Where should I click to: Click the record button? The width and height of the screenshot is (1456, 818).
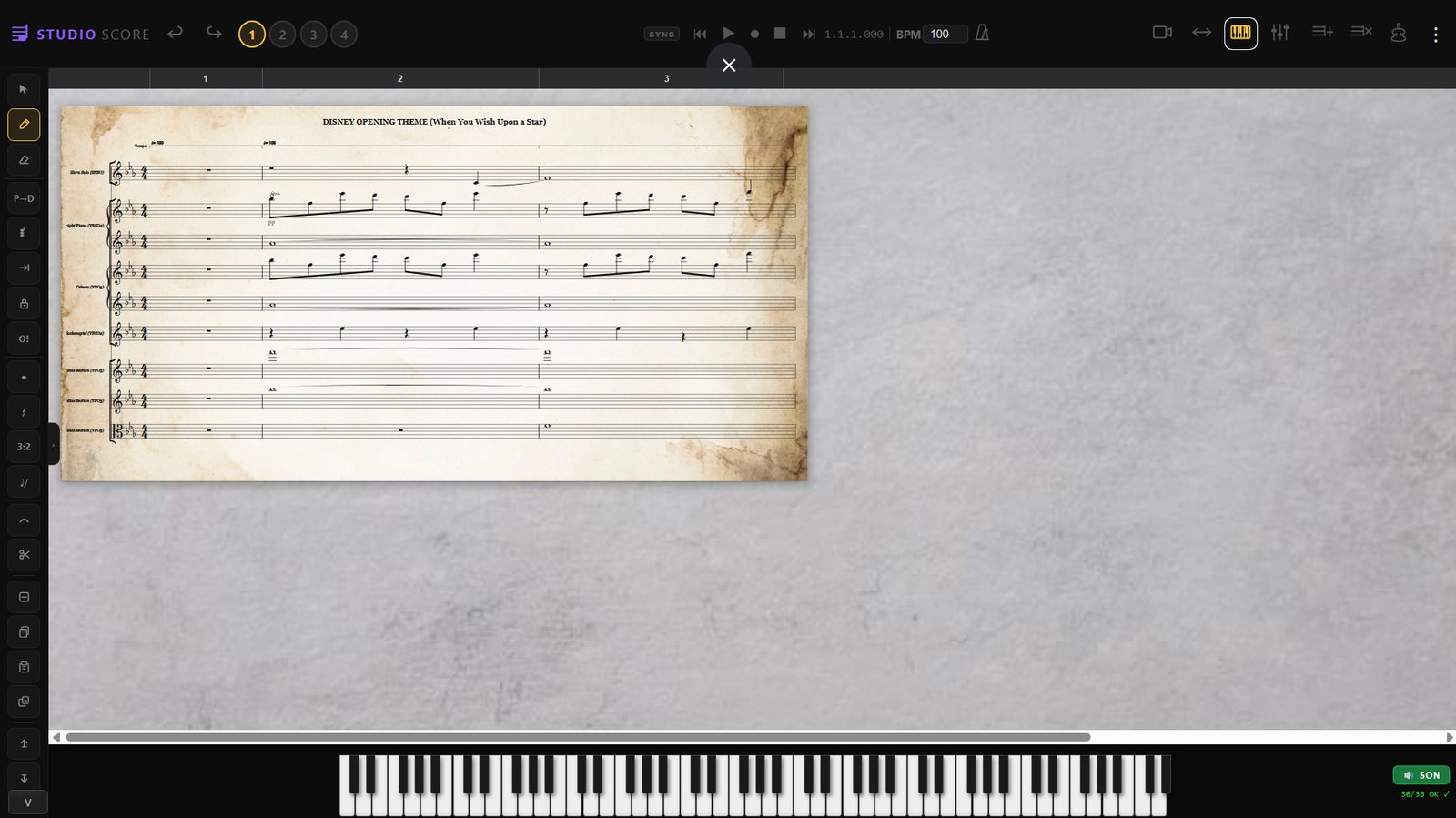(x=754, y=34)
